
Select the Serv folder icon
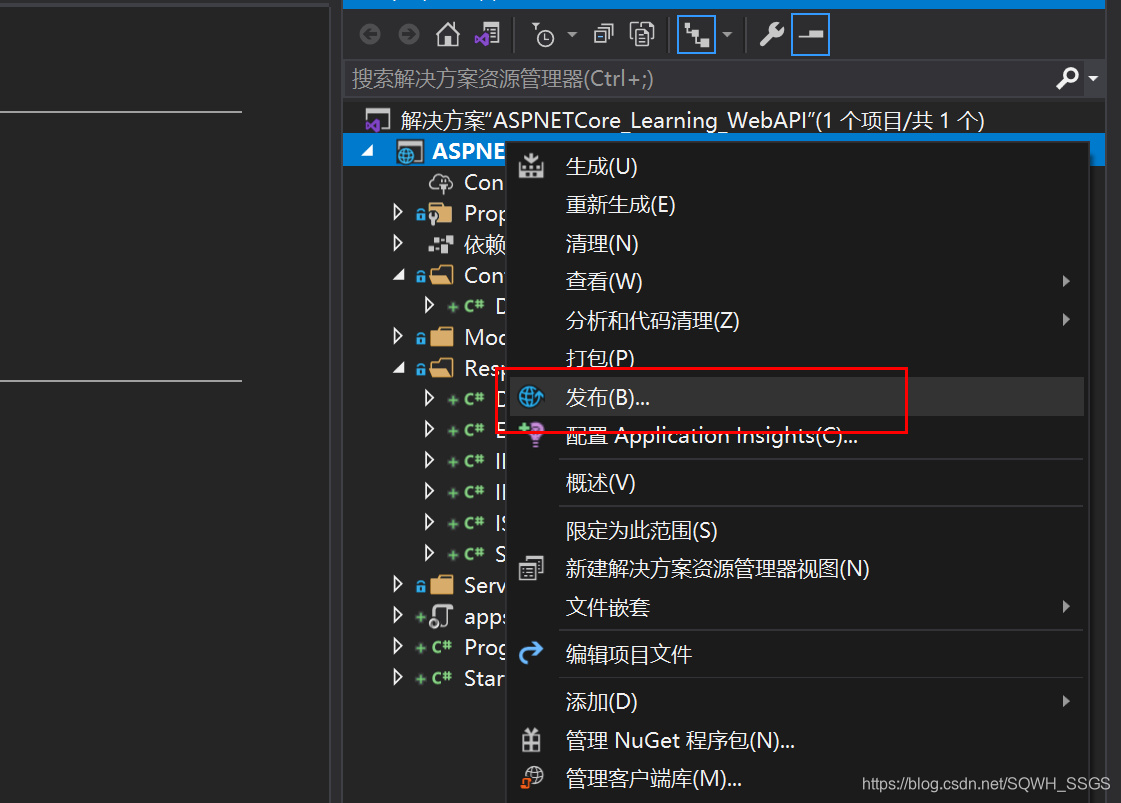coord(441,584)
